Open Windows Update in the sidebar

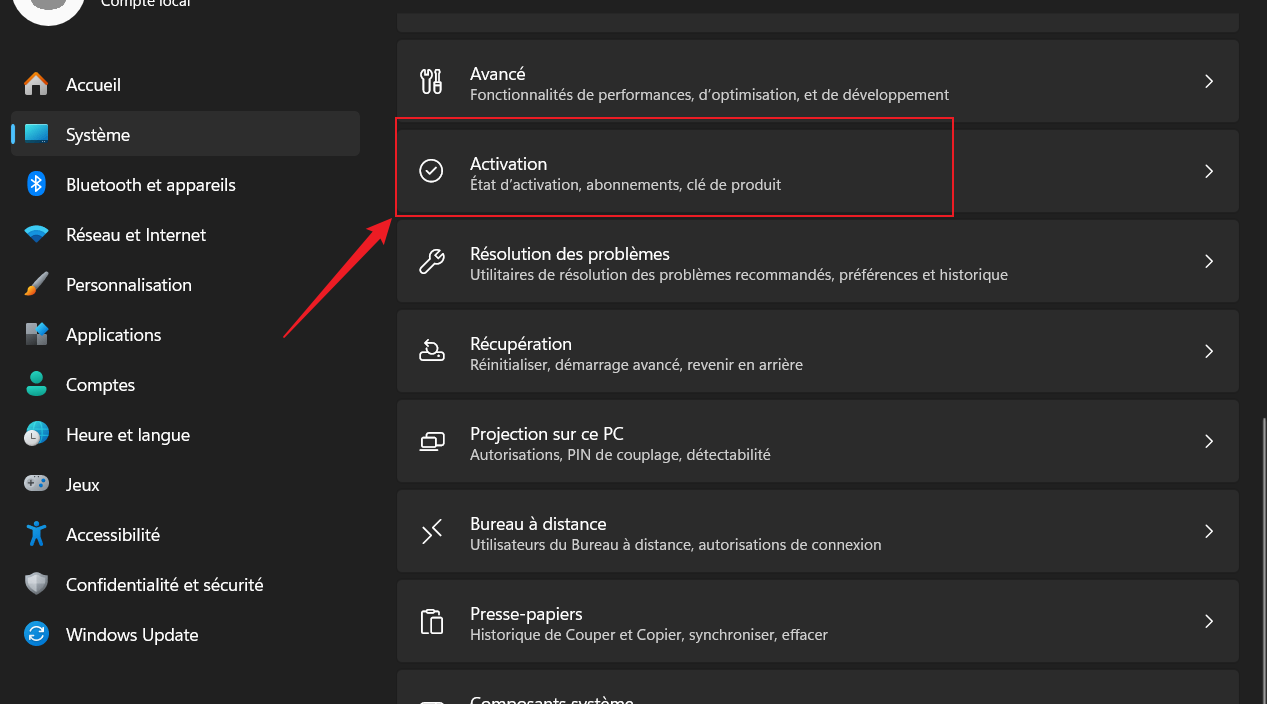(x=185, y=634)
